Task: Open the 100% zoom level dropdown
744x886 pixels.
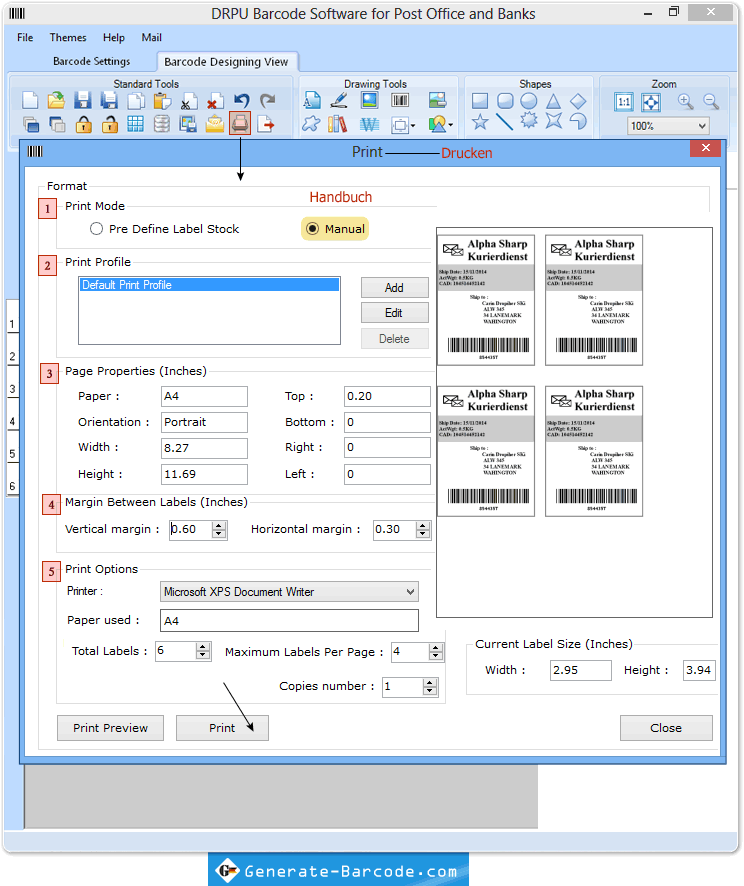Action: 702,126
